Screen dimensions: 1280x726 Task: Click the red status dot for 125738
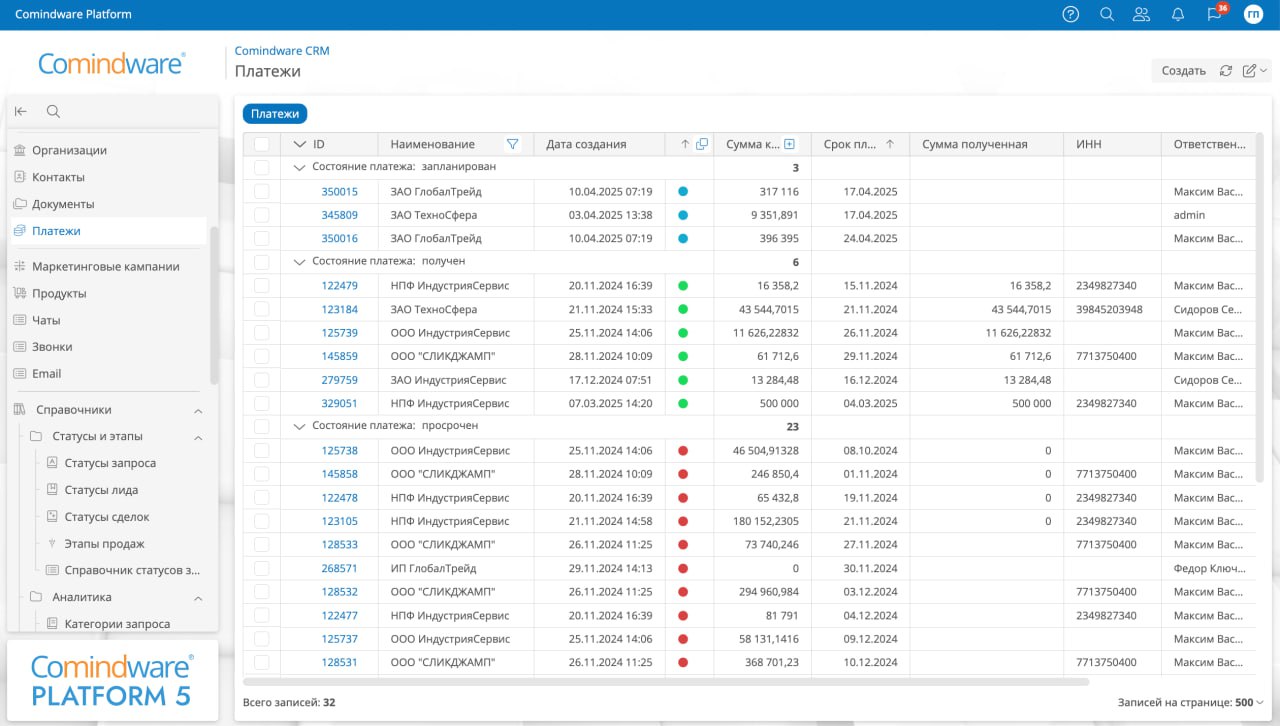683,450
